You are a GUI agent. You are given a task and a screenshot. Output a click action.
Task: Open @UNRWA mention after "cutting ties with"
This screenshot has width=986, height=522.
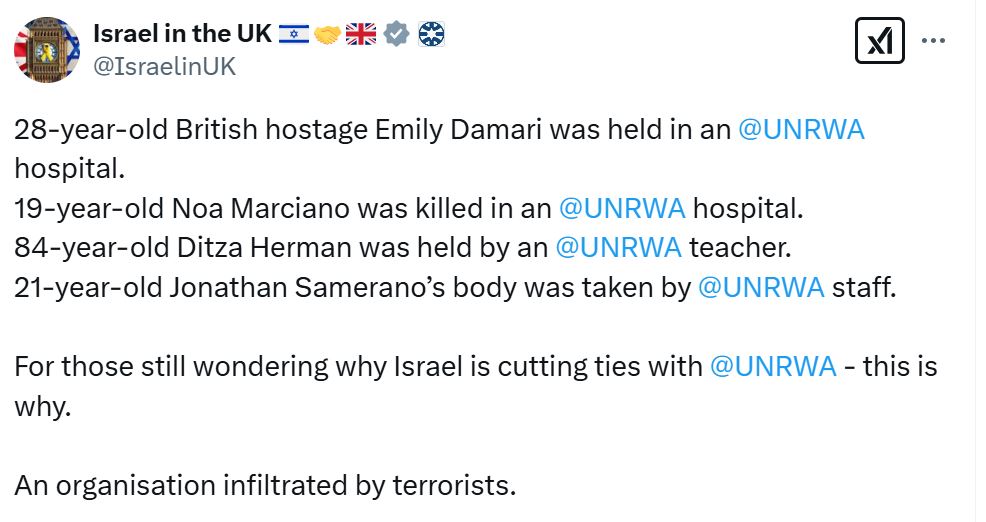tap(772, 366)
